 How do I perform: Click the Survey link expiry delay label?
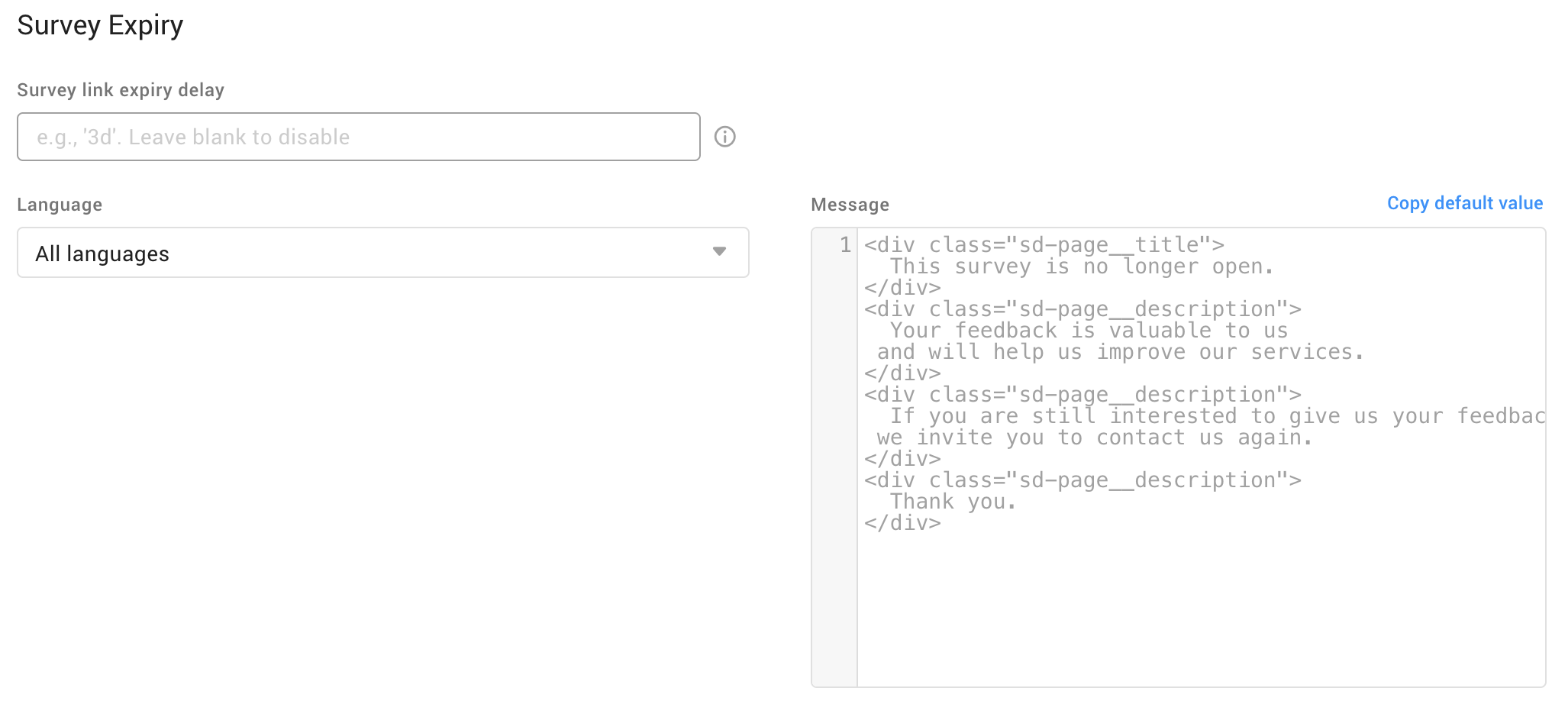(121, 90)
